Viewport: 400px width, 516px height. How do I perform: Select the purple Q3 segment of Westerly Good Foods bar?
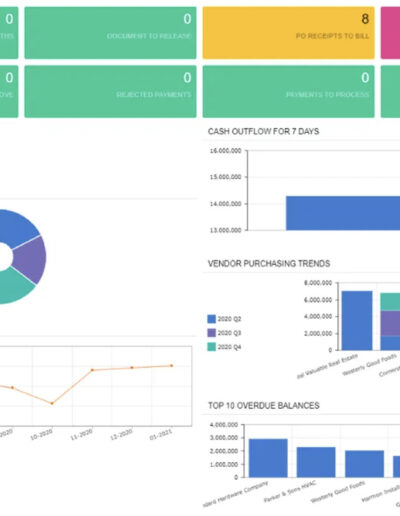(390, 323)
